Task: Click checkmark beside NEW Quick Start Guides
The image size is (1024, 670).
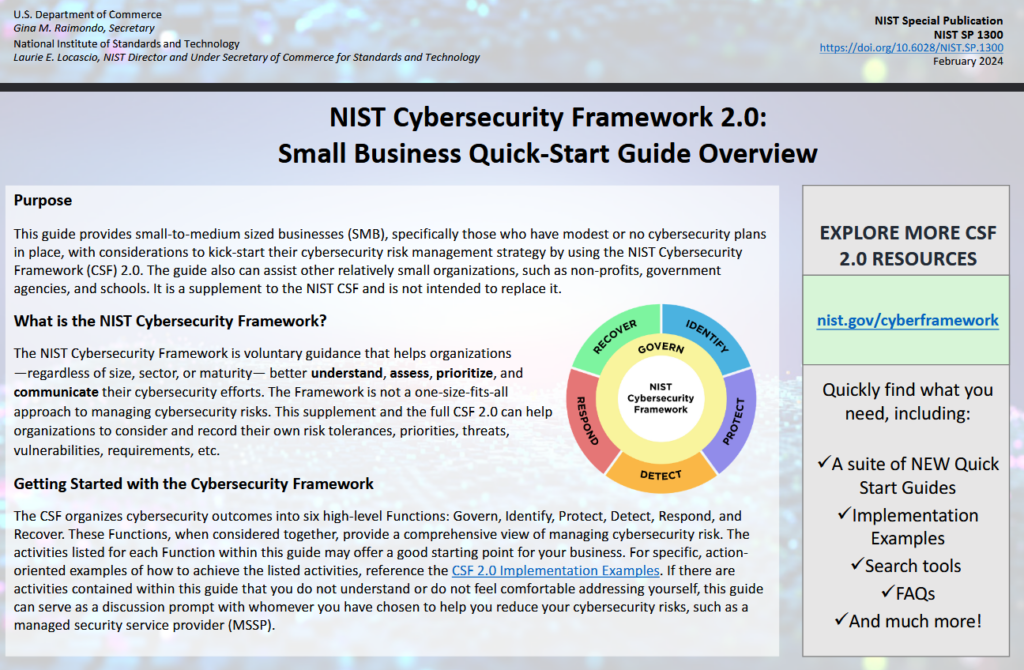Action: pyautogui.click(x=824, y=463)
